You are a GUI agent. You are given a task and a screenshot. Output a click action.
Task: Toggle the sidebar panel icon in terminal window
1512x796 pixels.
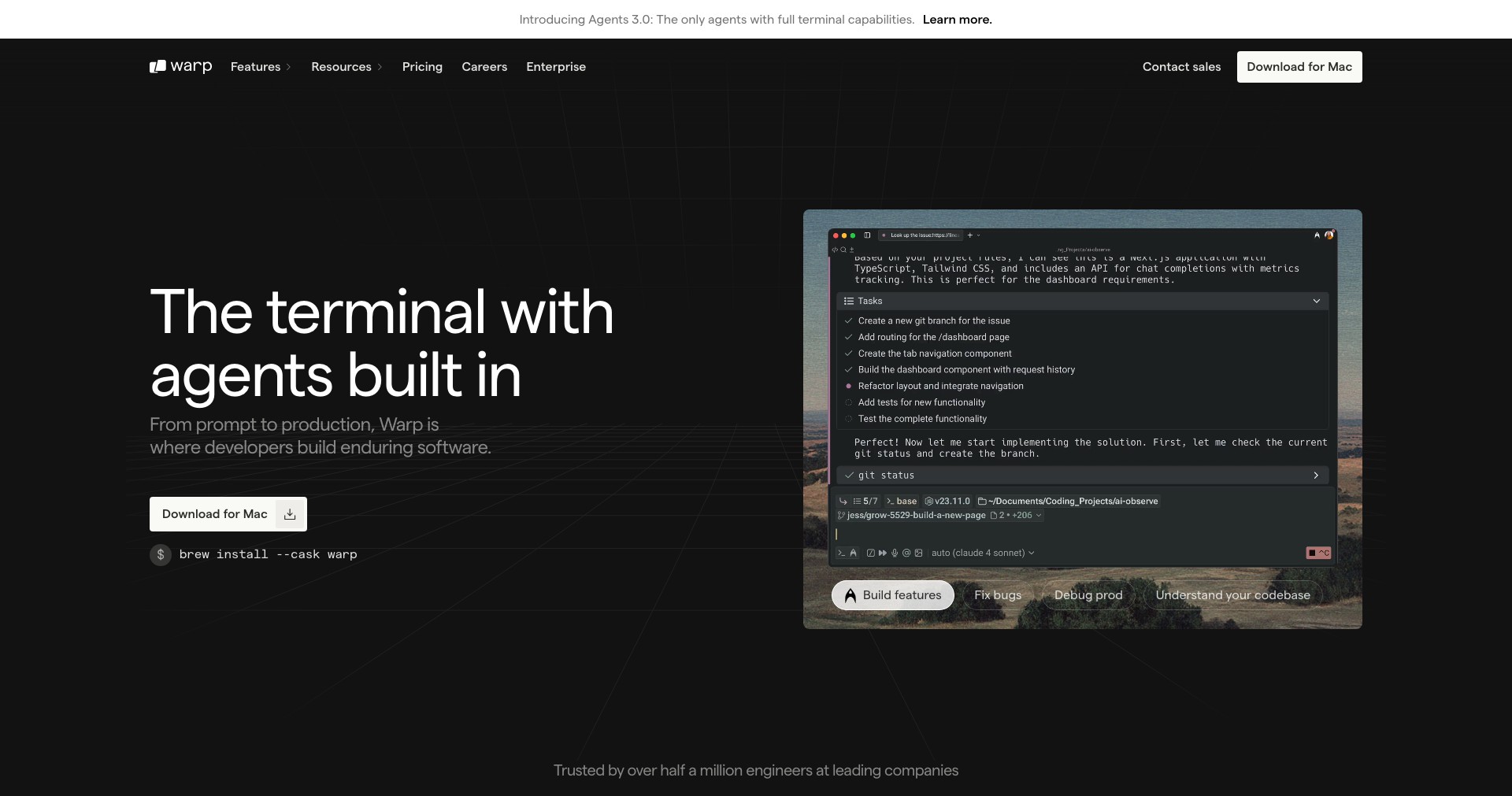coord(867,235)
